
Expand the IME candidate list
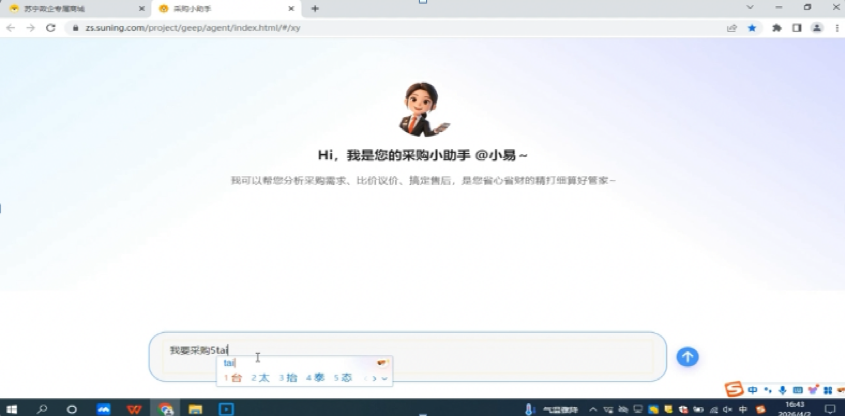[x=384, y=379]
